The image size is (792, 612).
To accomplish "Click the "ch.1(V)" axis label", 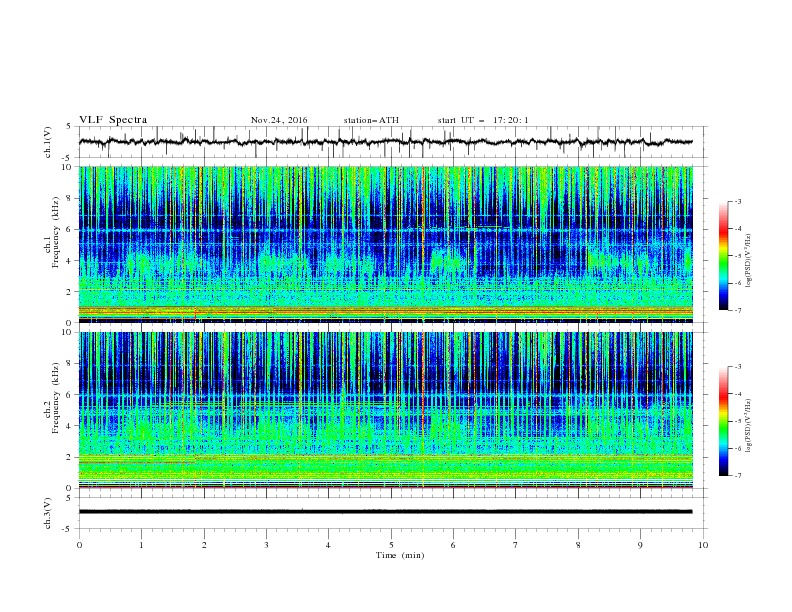I will pos(48,142).
